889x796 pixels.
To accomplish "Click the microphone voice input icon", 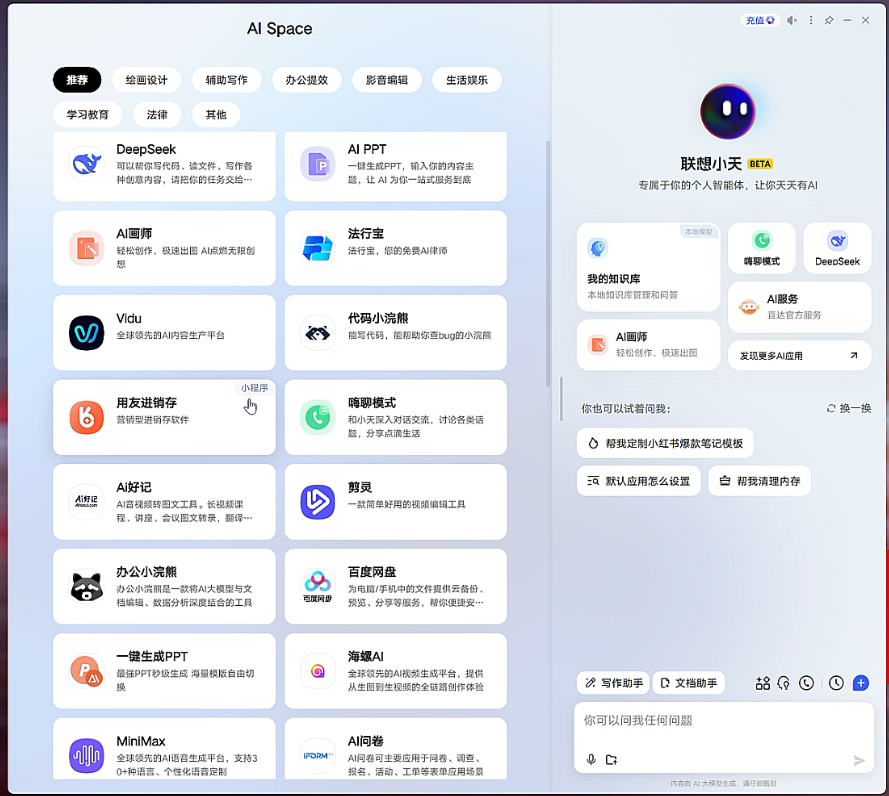I will pyautogui.click(x=591, y=760).
